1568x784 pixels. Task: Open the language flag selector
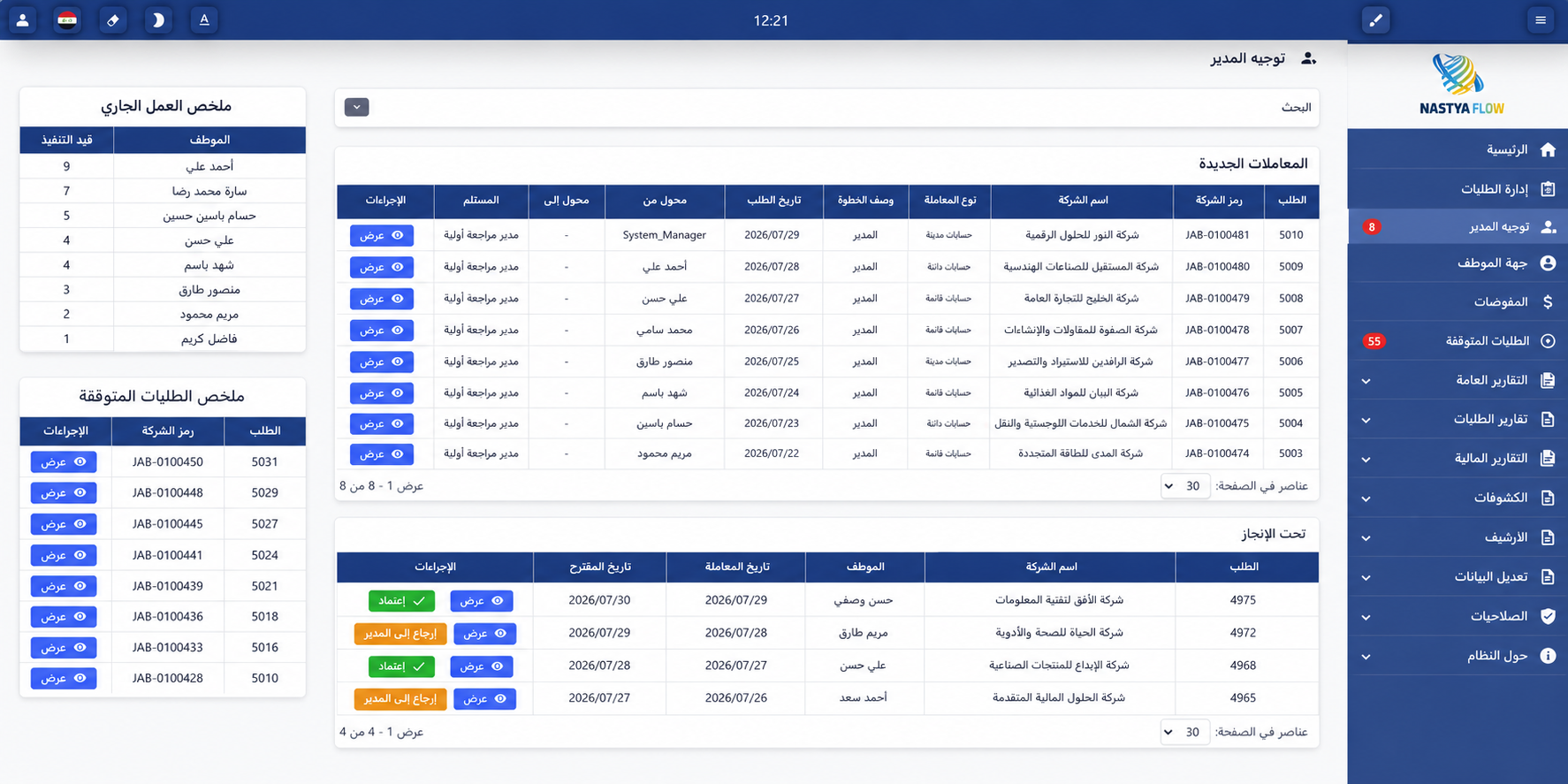67,19
